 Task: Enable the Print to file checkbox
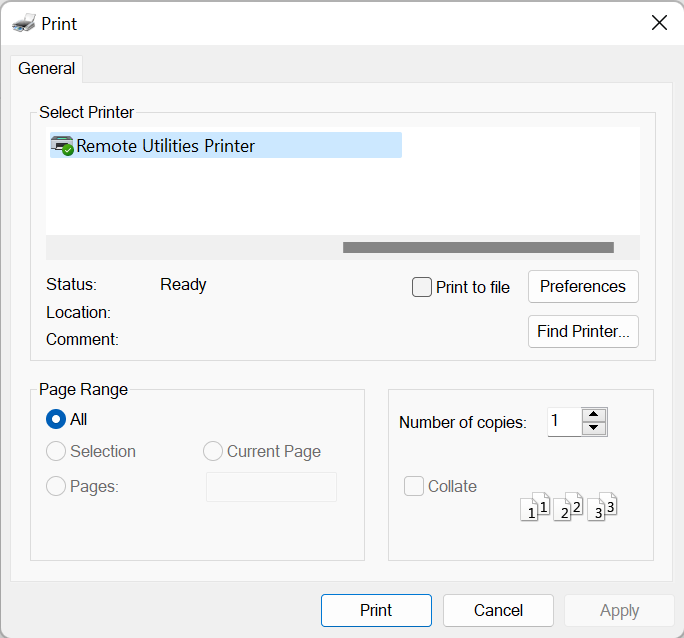click(x=422, y=287)
